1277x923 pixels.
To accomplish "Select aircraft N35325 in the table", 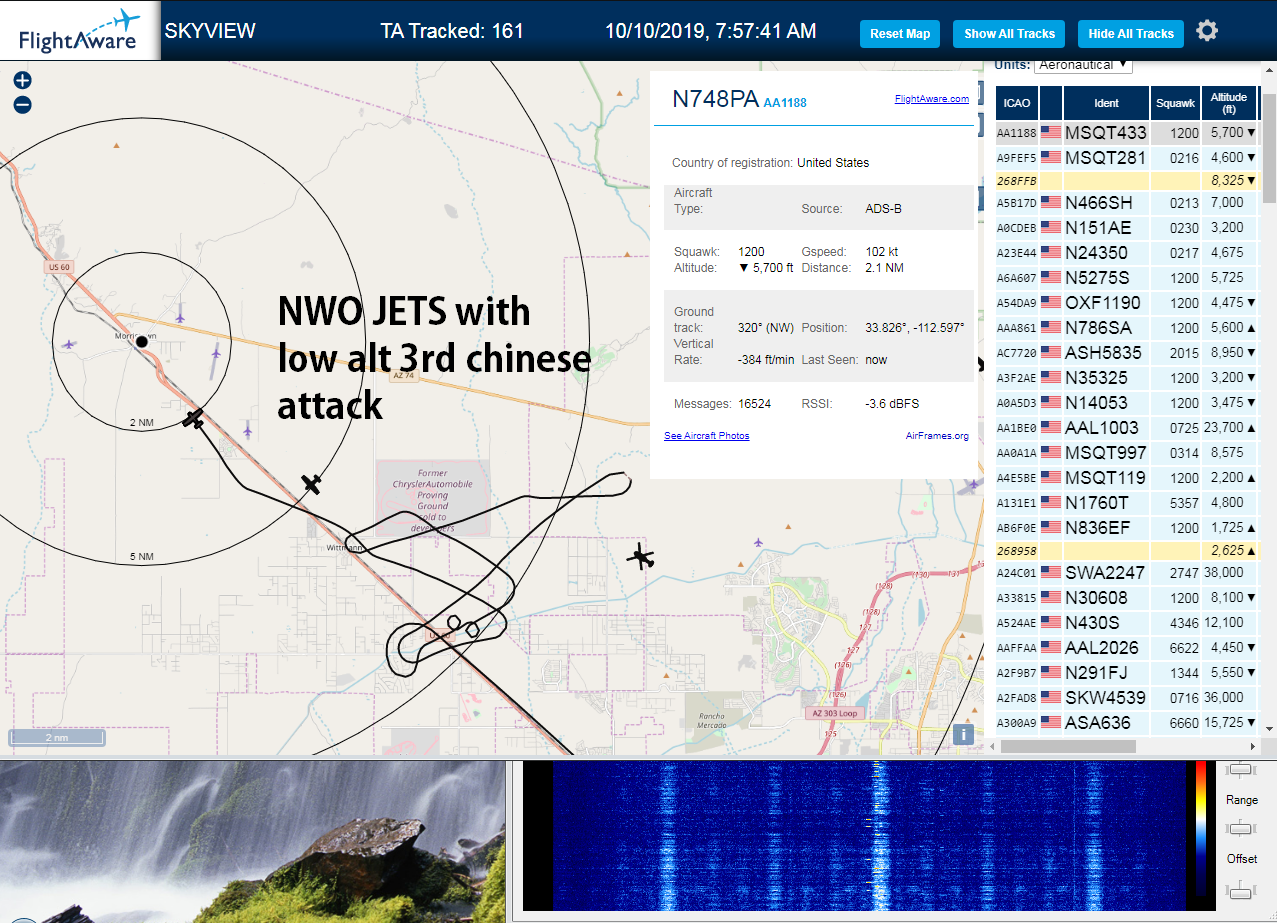I will (1127, 377).
